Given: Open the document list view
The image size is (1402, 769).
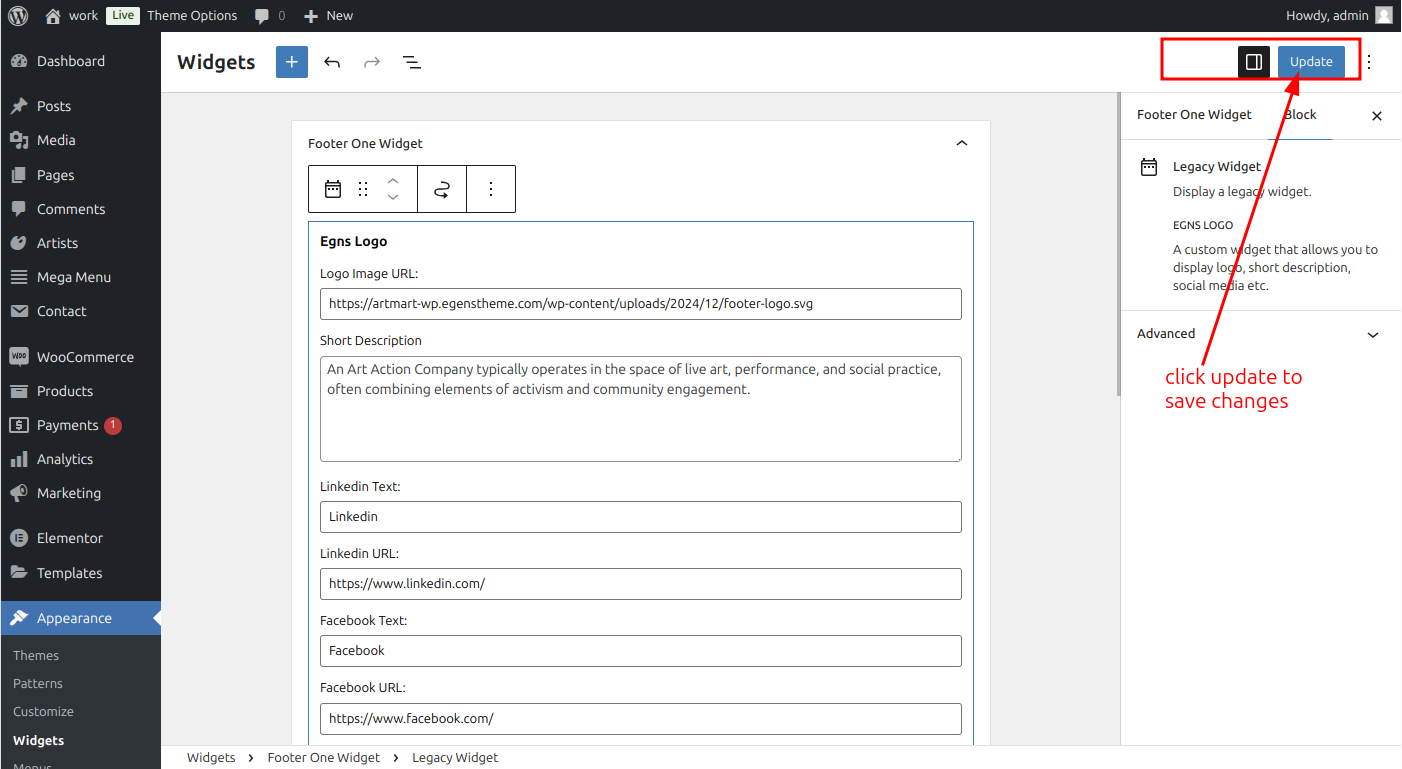Looking at the screenshot, I should tap(412, 62).
